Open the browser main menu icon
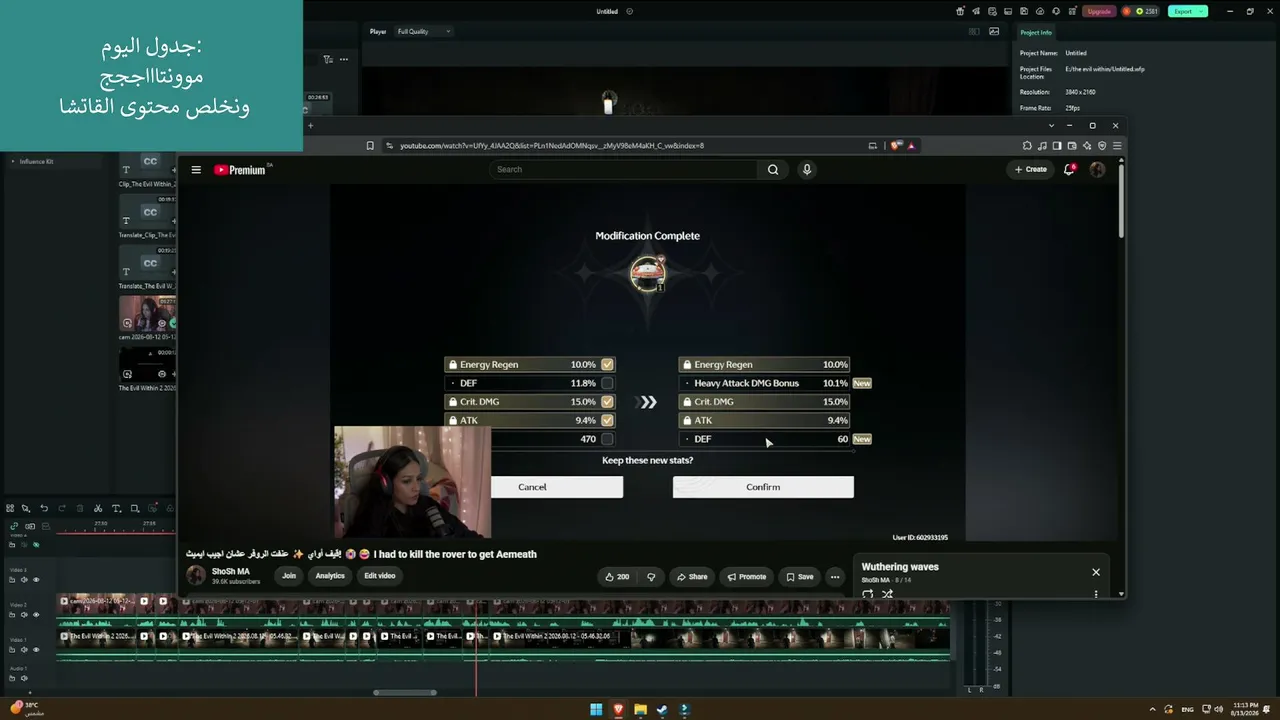Image resolution: width=1280 pixels, height=720 pixels. click(x=1117, y=146)
